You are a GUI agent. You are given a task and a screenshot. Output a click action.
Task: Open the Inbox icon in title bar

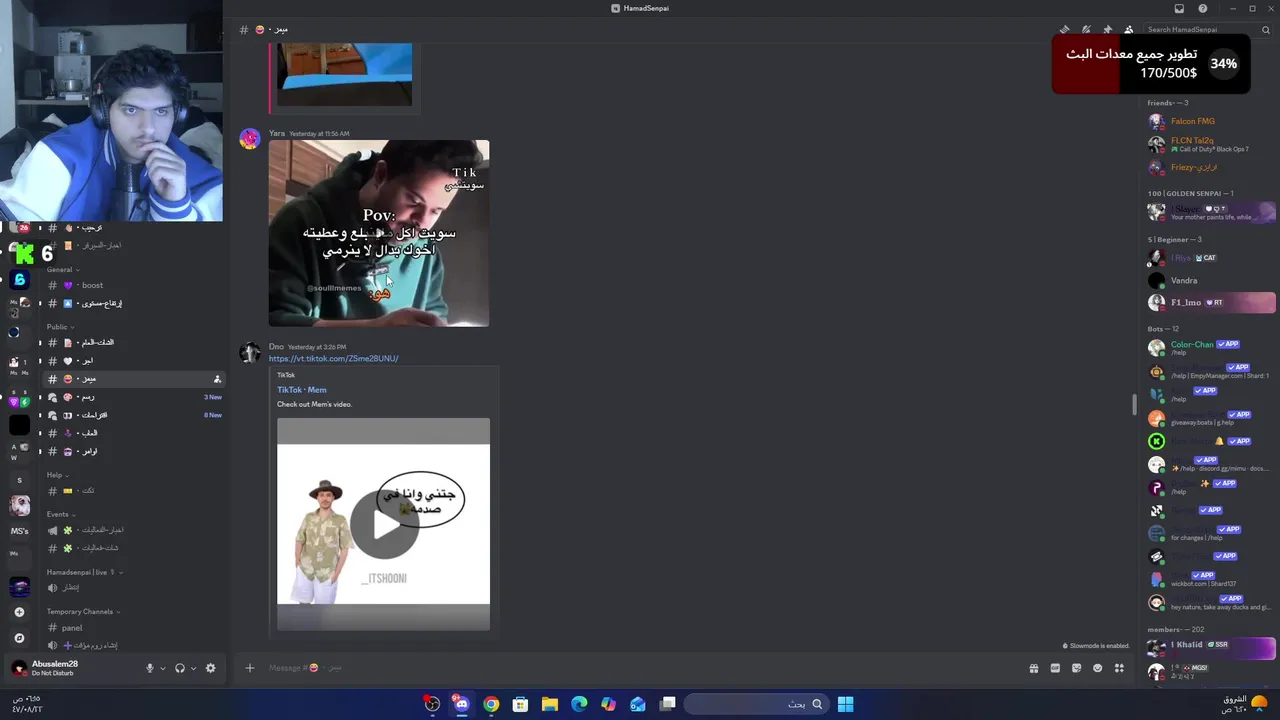[1179, 8]
